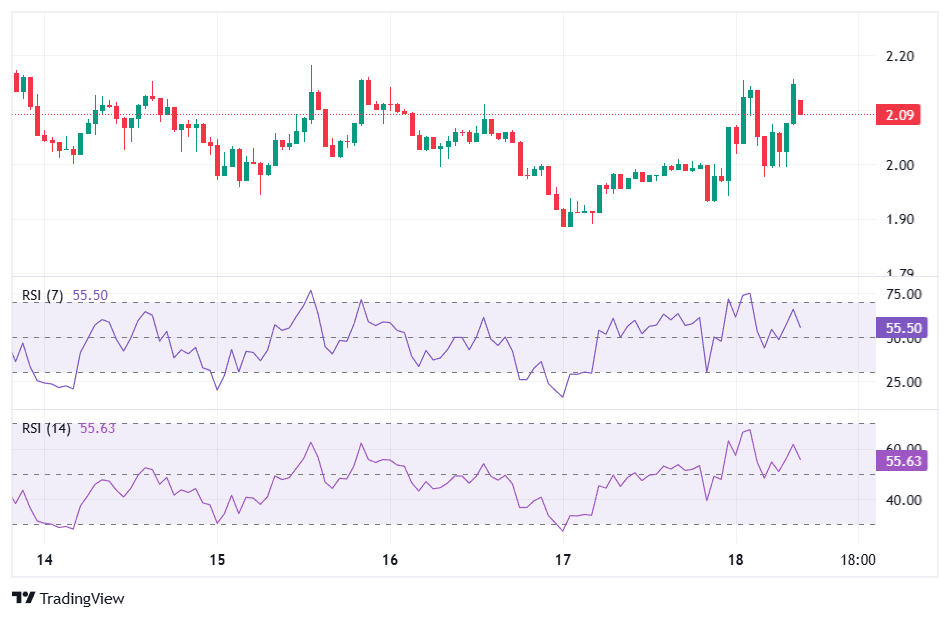Select the RSI (7) indicator title

click(x=43, y=295)
